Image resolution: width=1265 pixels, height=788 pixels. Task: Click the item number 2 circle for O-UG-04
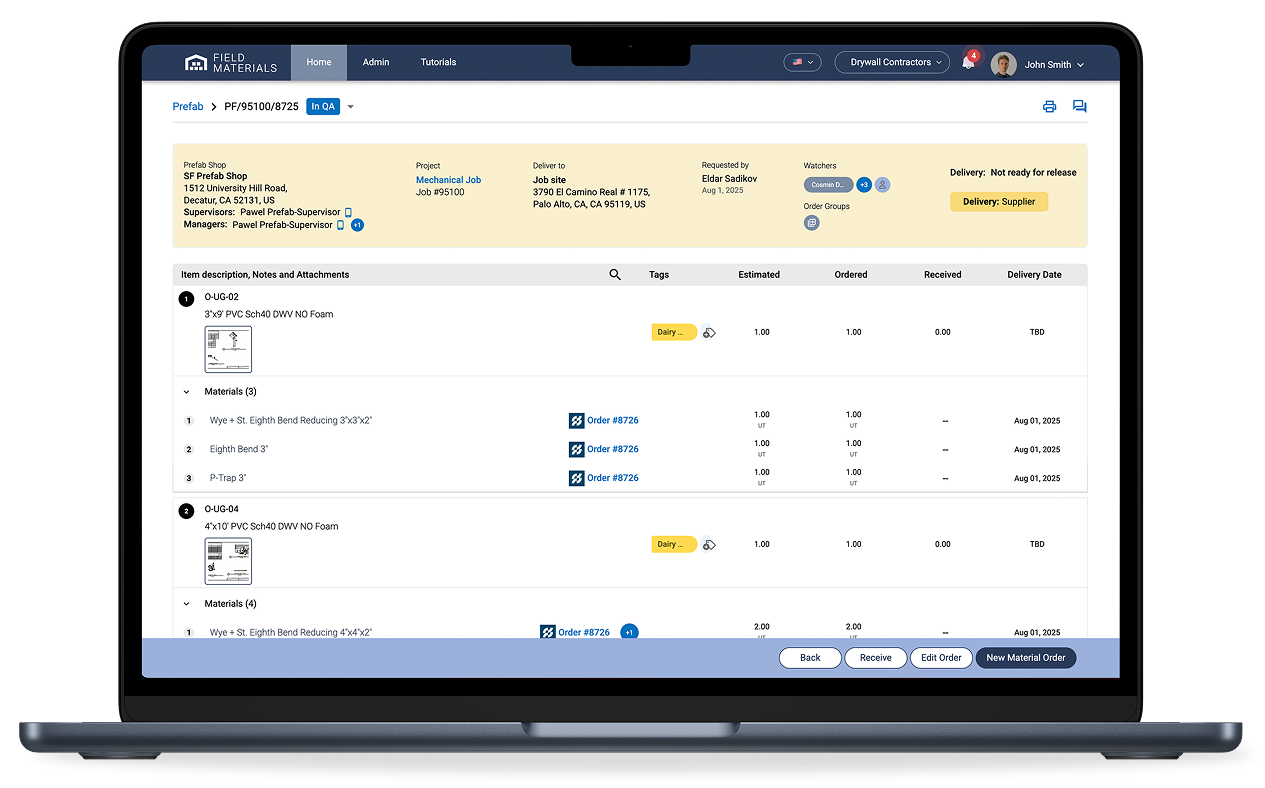click(186, 511)
